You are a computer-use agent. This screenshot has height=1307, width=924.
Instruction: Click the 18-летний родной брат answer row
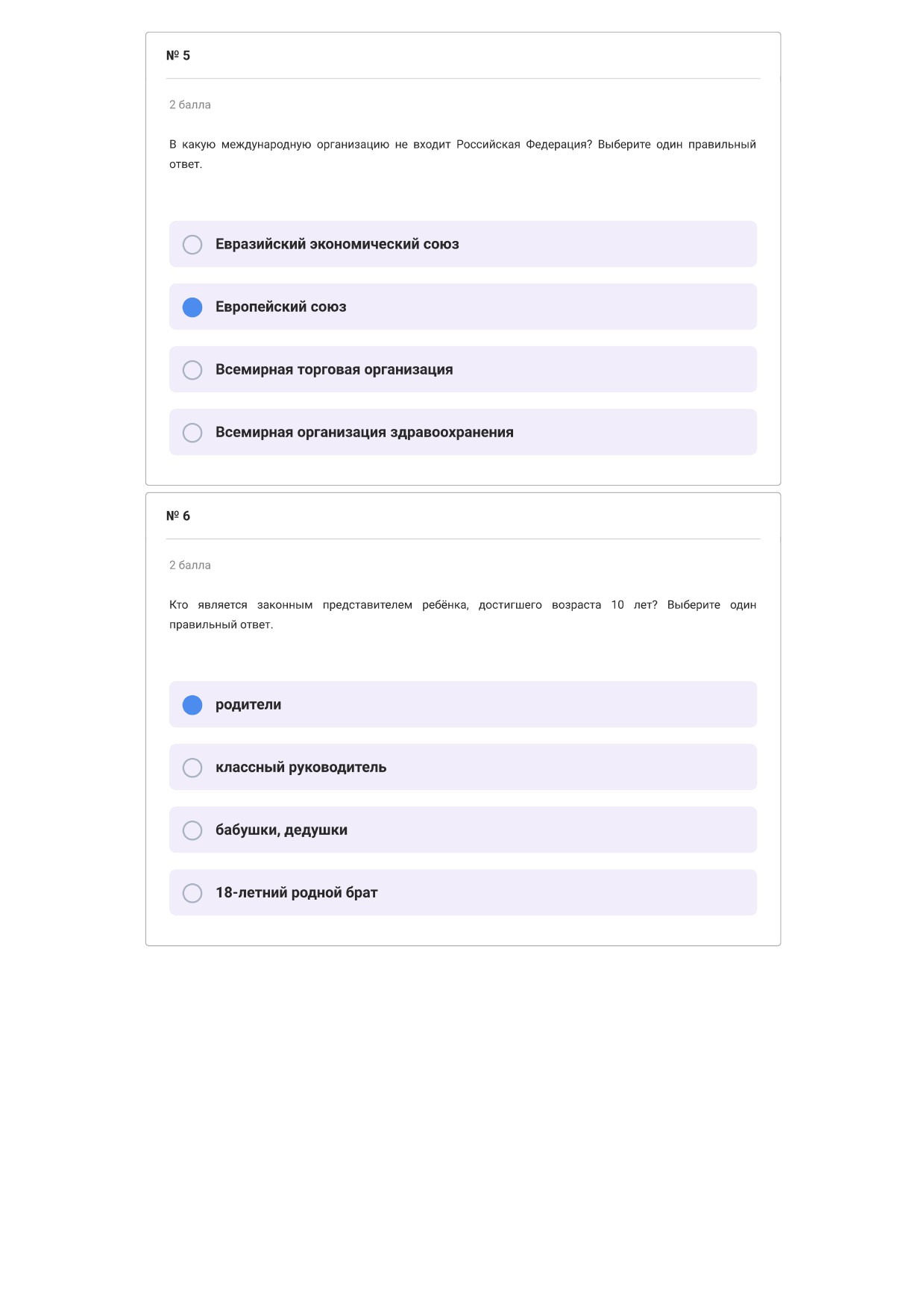[x=463, y=892]
